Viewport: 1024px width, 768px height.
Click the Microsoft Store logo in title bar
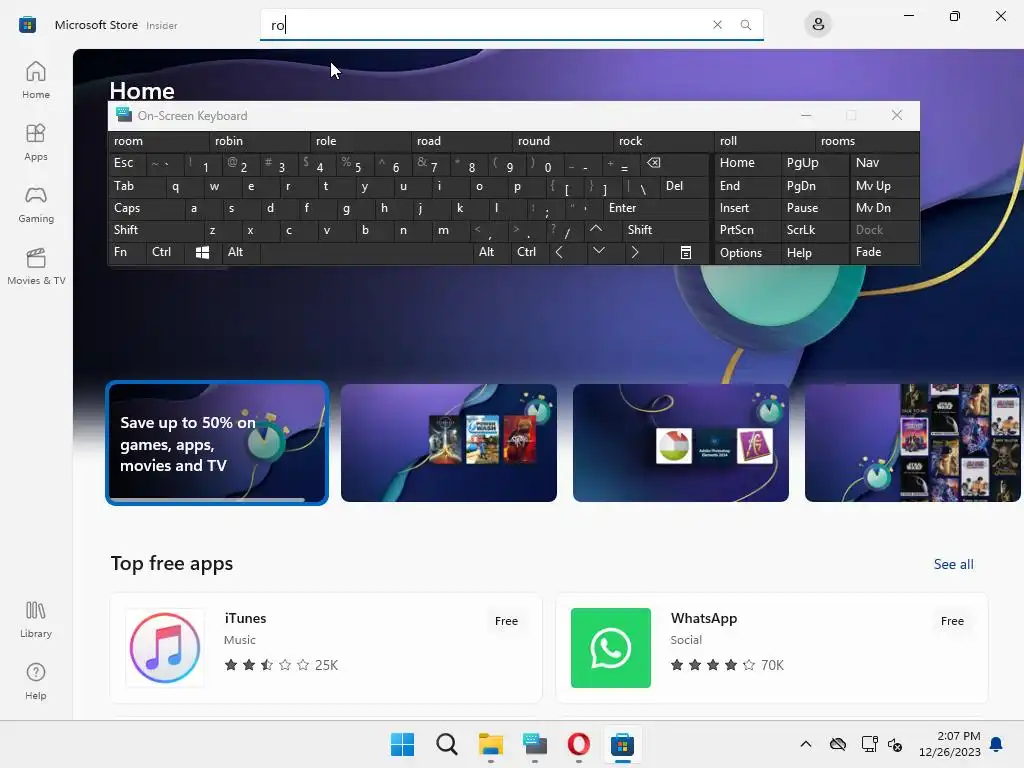click(x=27, y=25)
